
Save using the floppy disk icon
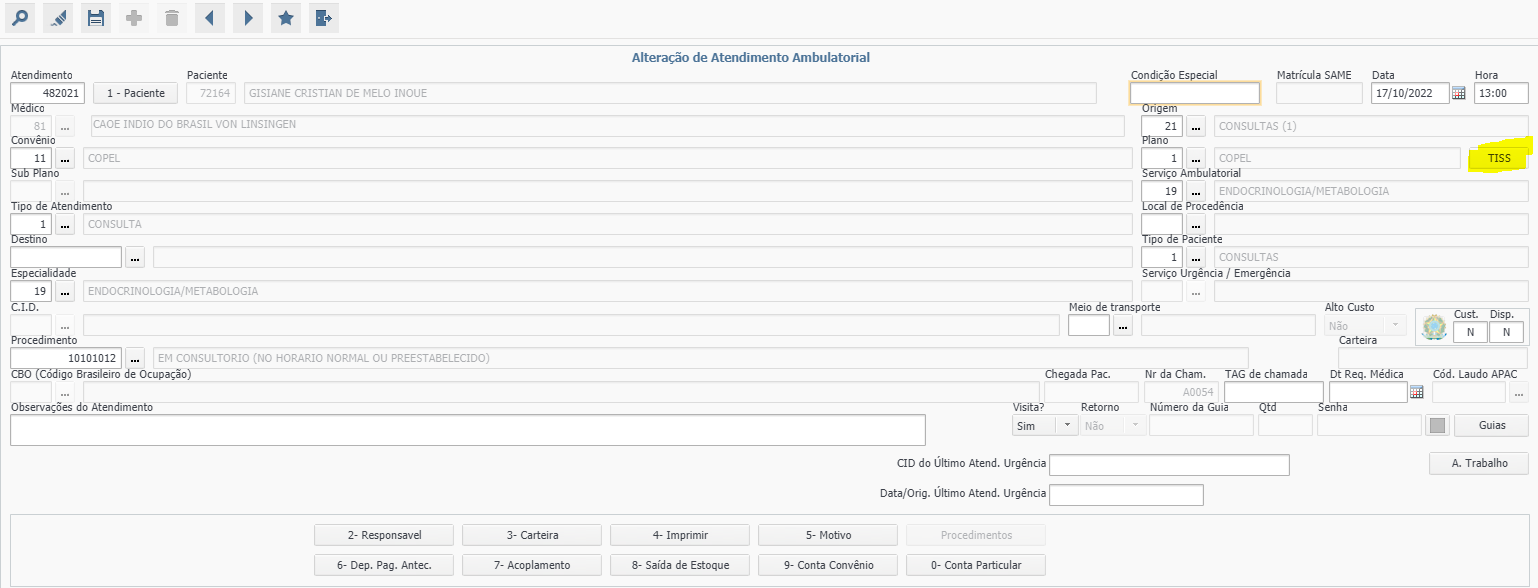point(96,18)
